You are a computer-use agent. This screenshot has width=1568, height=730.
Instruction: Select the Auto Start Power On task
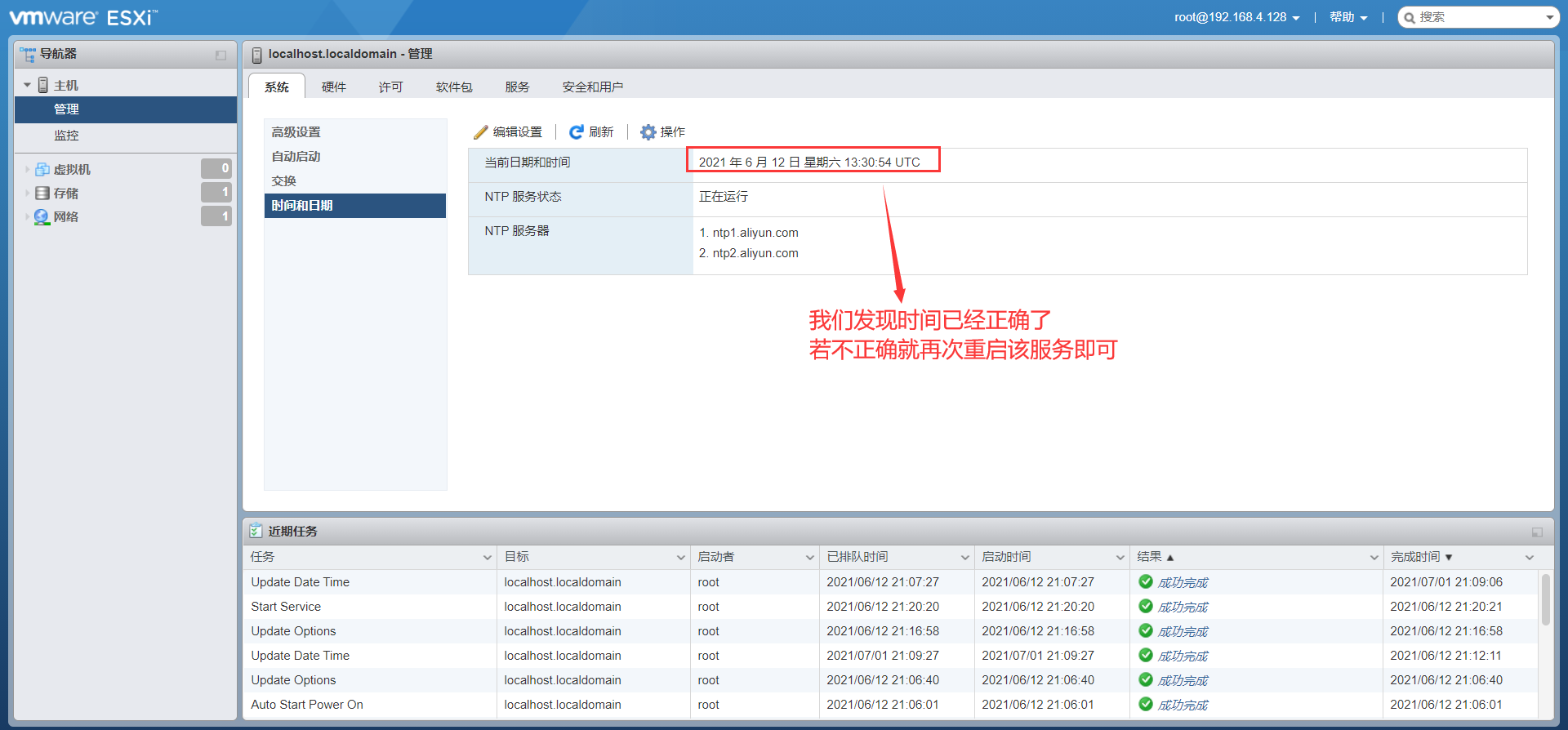(x=892, y=705)
